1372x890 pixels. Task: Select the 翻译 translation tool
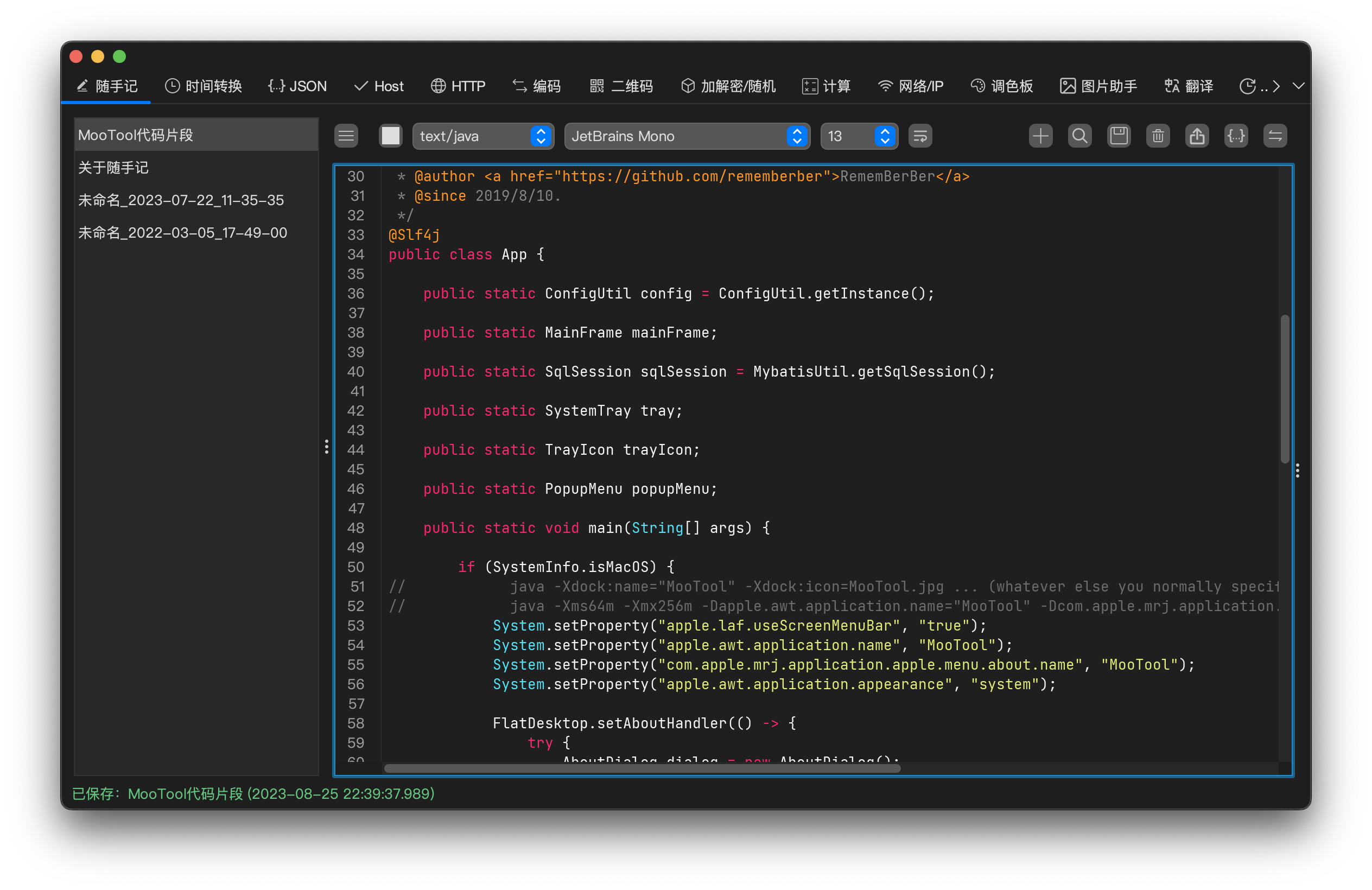coord(1187,86)
